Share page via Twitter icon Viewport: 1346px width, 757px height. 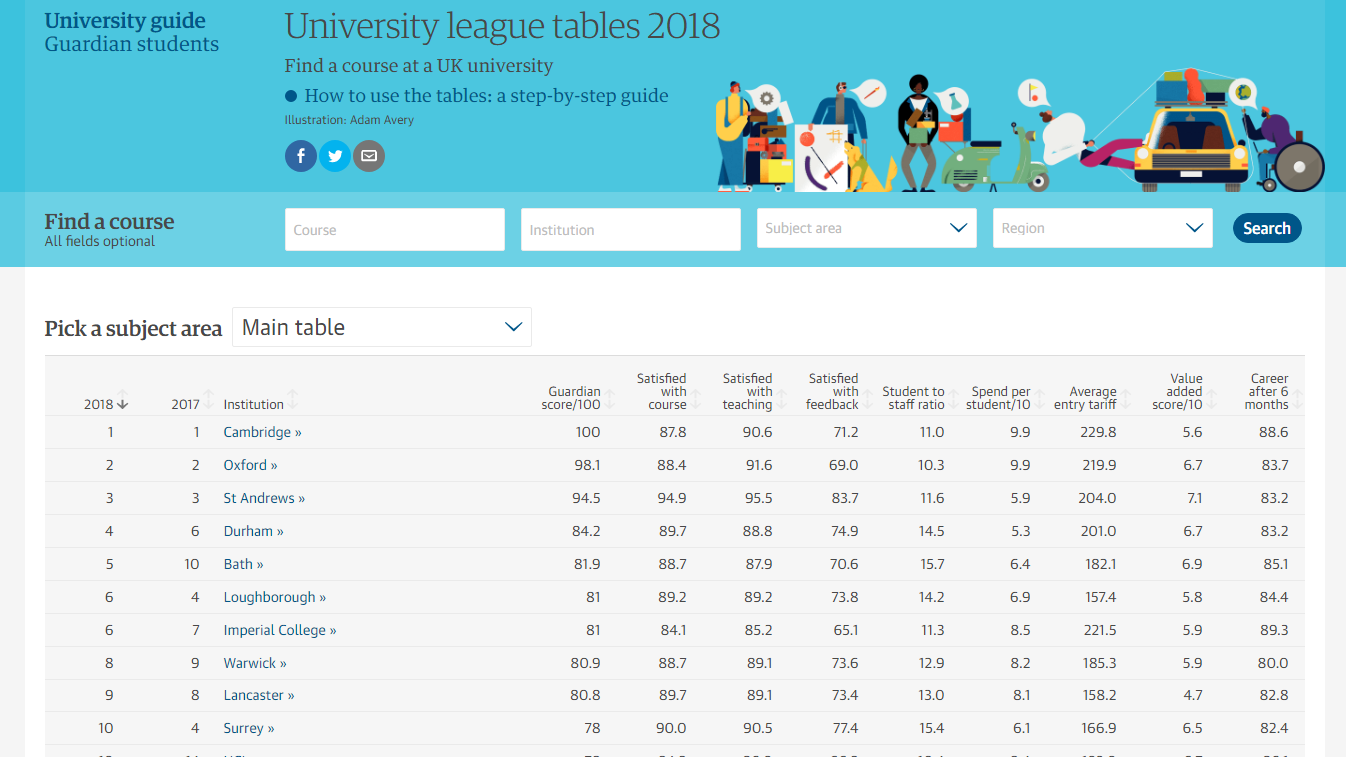[x=335, y=156]
